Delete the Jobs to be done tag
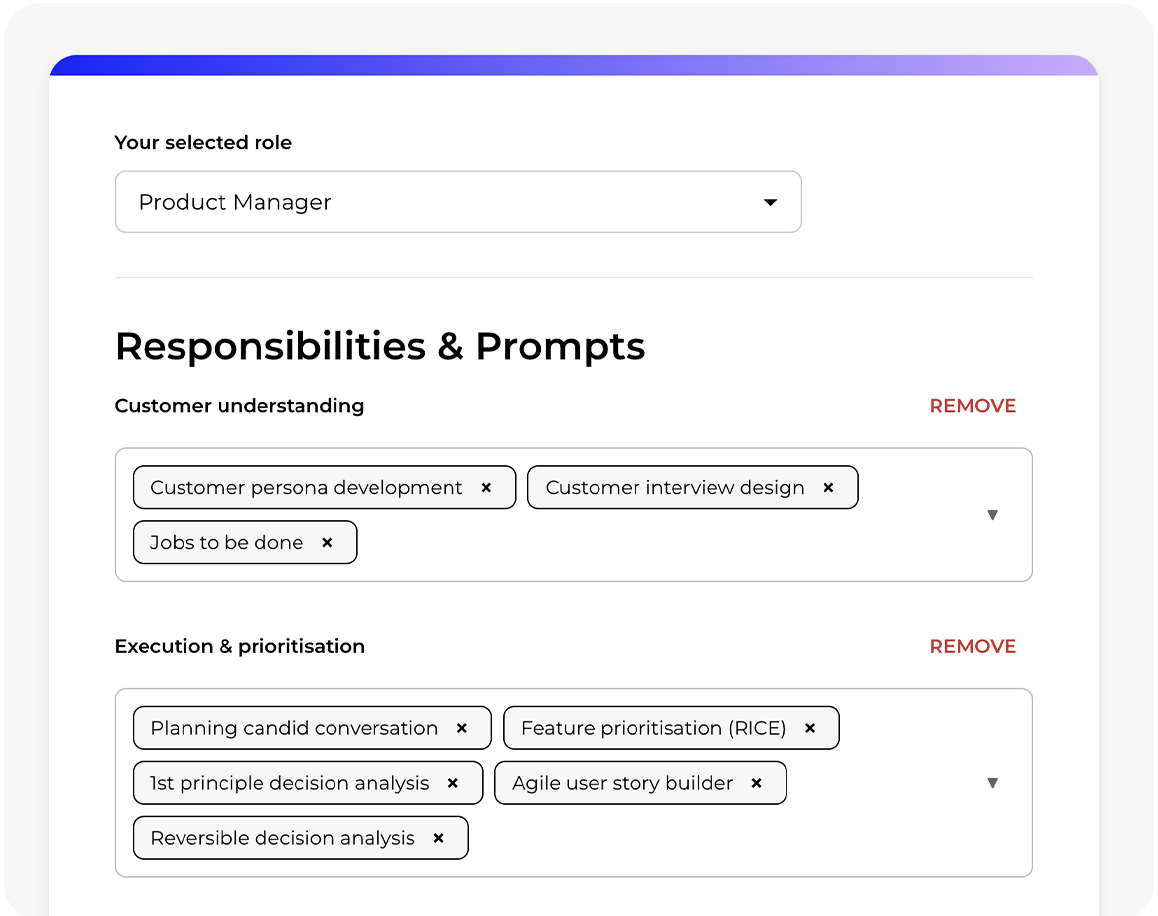 click(327, 543)
